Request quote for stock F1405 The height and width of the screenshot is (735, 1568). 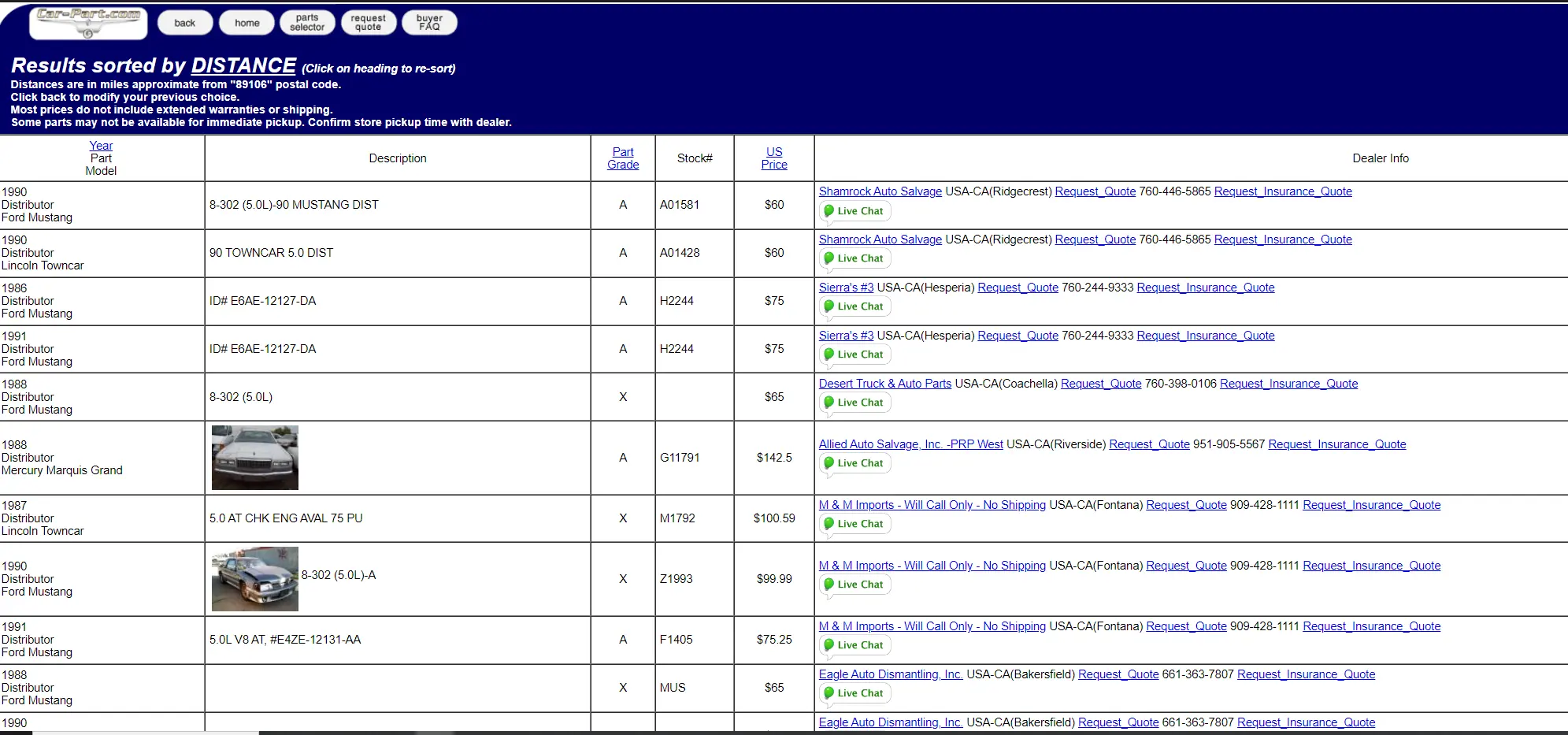[x=1187, y=626]
